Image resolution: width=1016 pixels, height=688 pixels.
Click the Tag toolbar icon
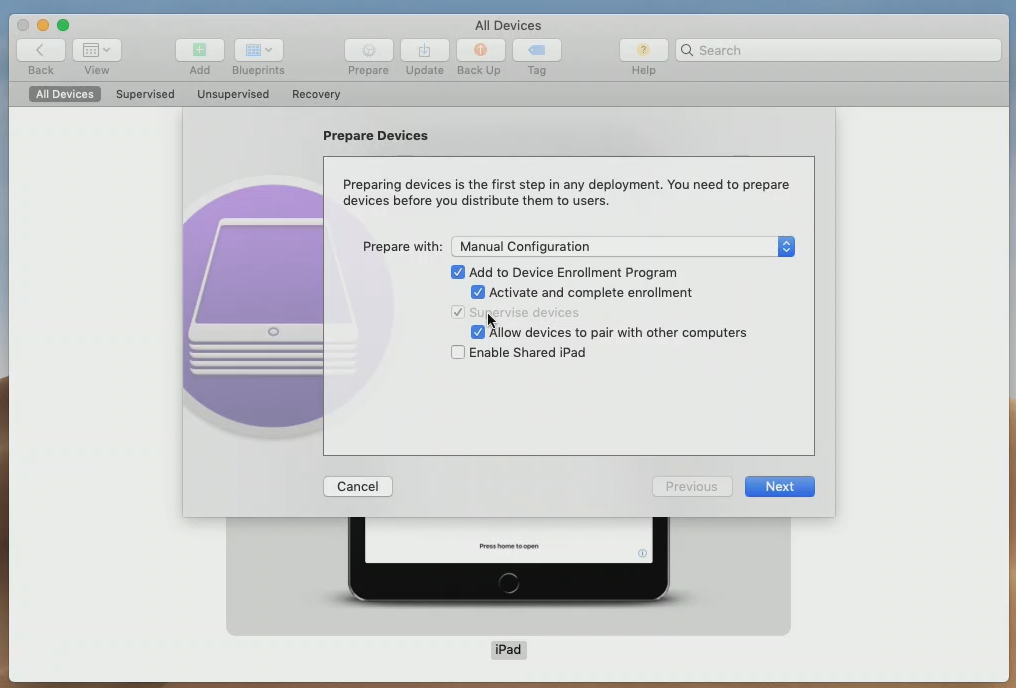pyautogui.click(x=537, y=50)
